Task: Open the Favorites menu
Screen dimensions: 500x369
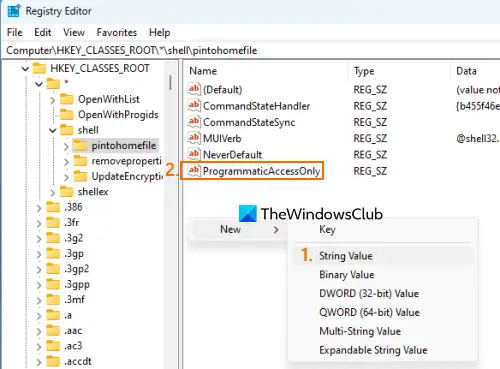Action: coord(117,32)
